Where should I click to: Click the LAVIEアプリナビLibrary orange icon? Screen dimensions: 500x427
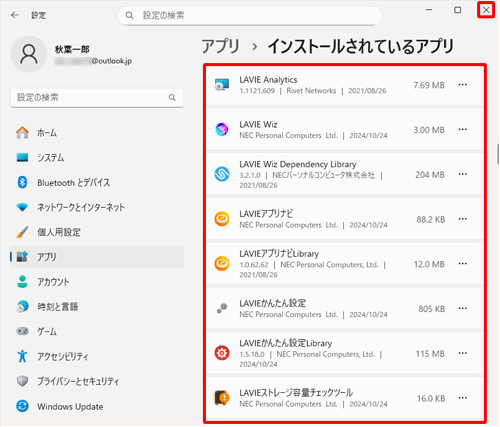click(222, 264)
